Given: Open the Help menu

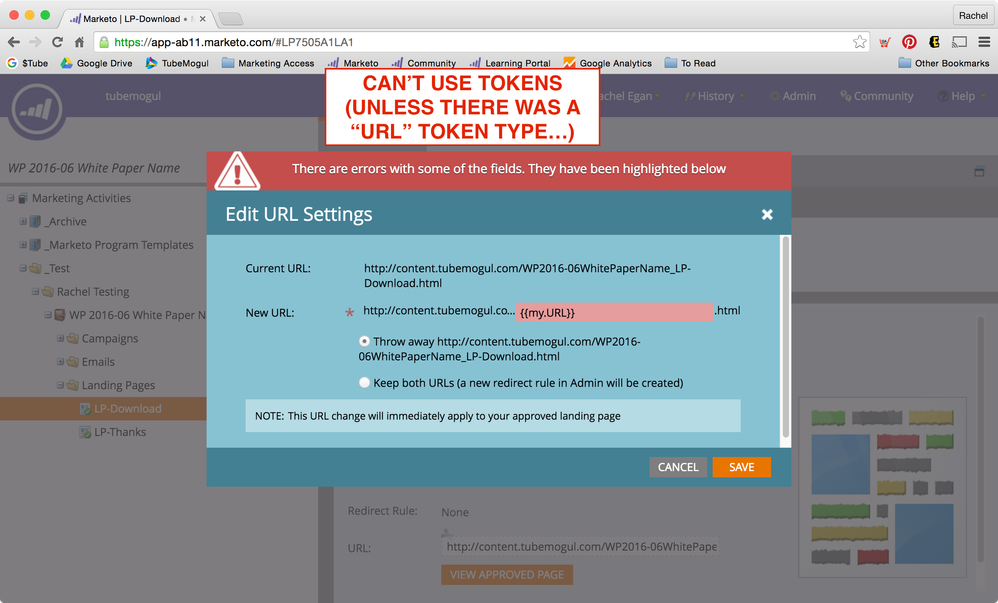Looking at the screenshot, I should [962, 96].
